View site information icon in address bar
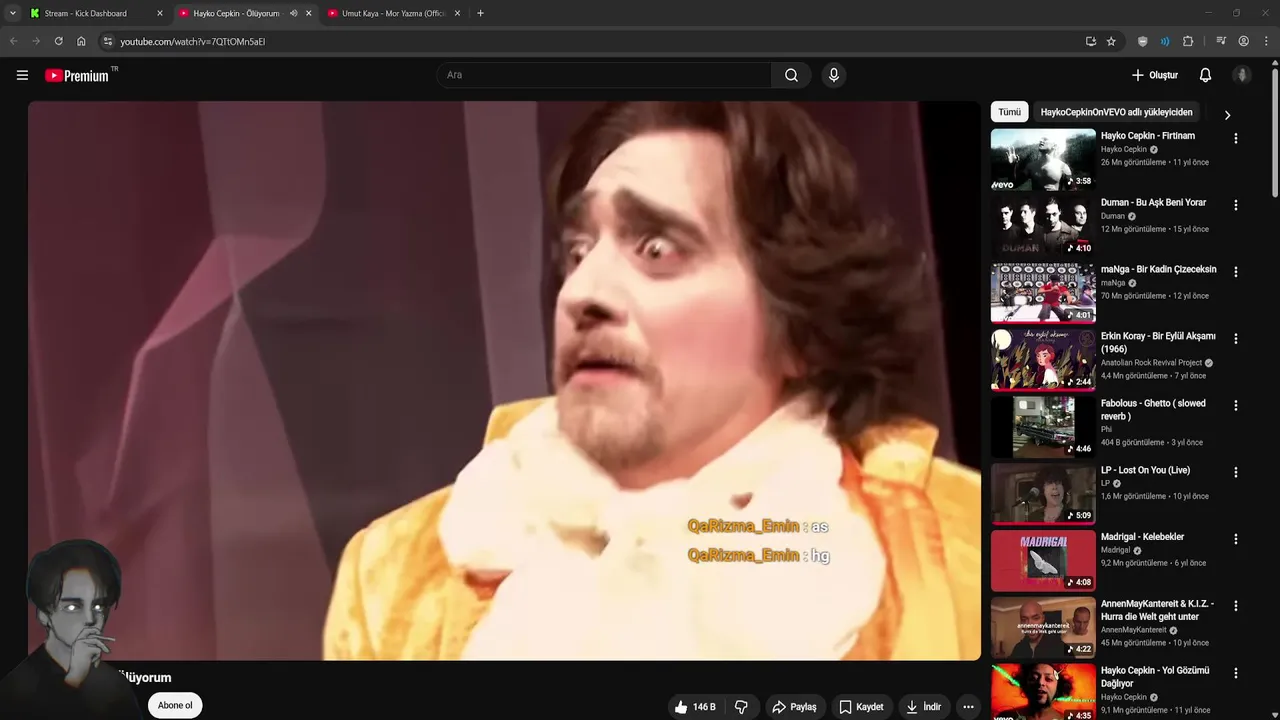The image size is (1280, 720). click(108, 41)
